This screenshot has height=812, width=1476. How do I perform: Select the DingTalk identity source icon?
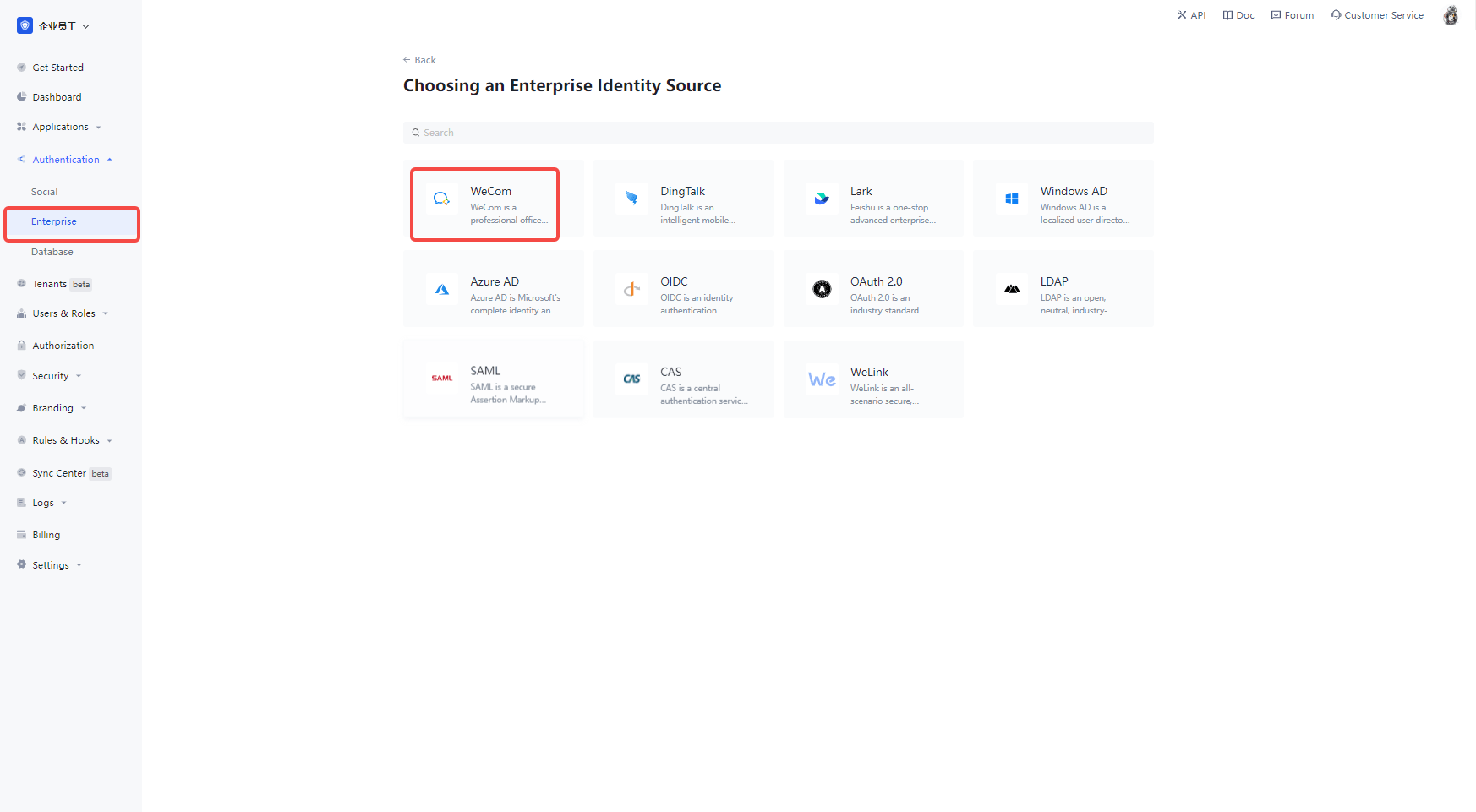pyautogui.click(x=631, y=199)
